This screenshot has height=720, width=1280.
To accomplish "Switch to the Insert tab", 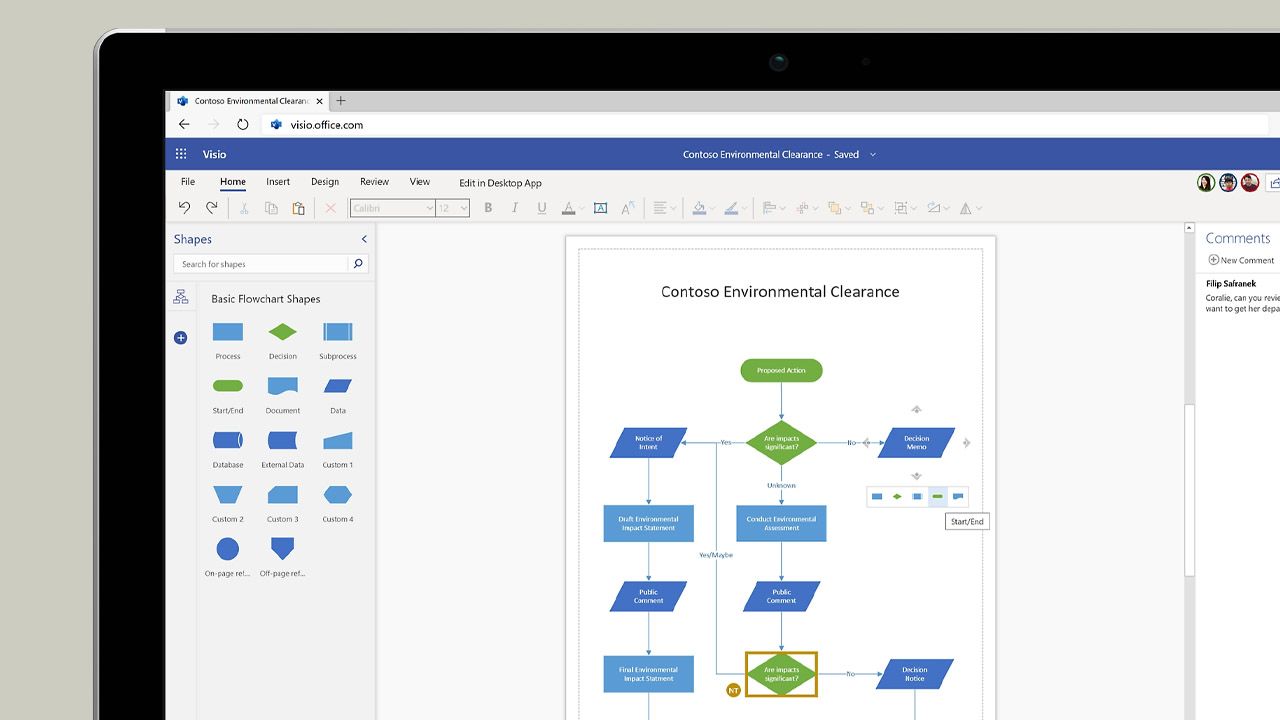I will 278,182.
